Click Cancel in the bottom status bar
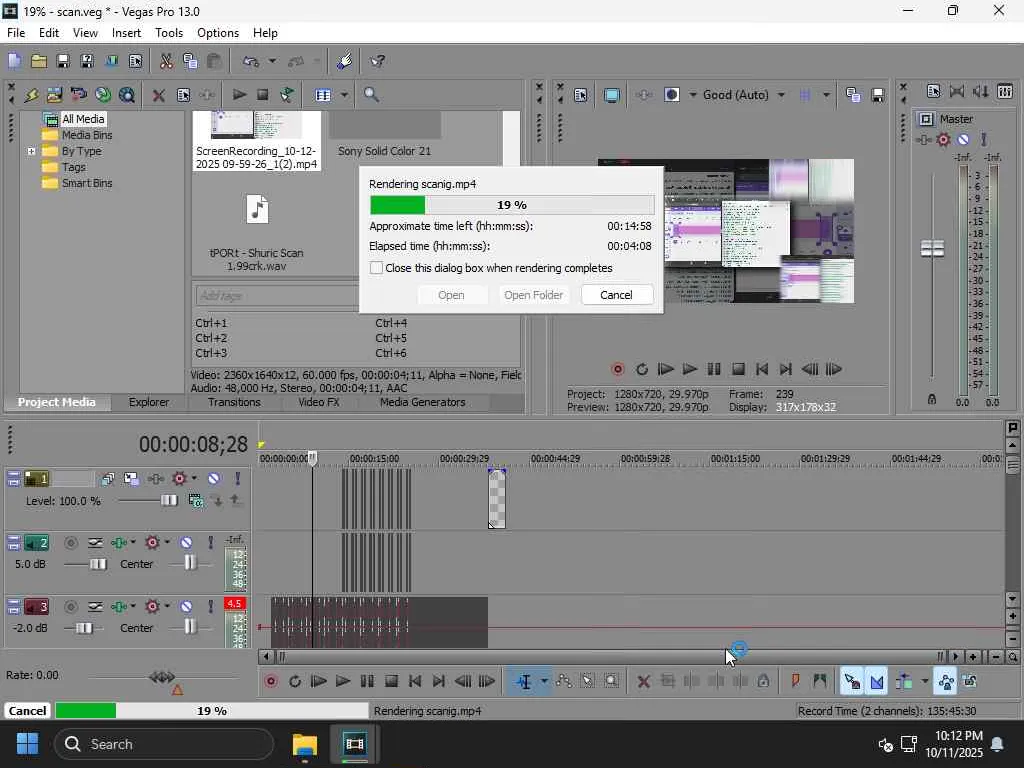This screenshot has height=768, width=1024. point(27,711)
